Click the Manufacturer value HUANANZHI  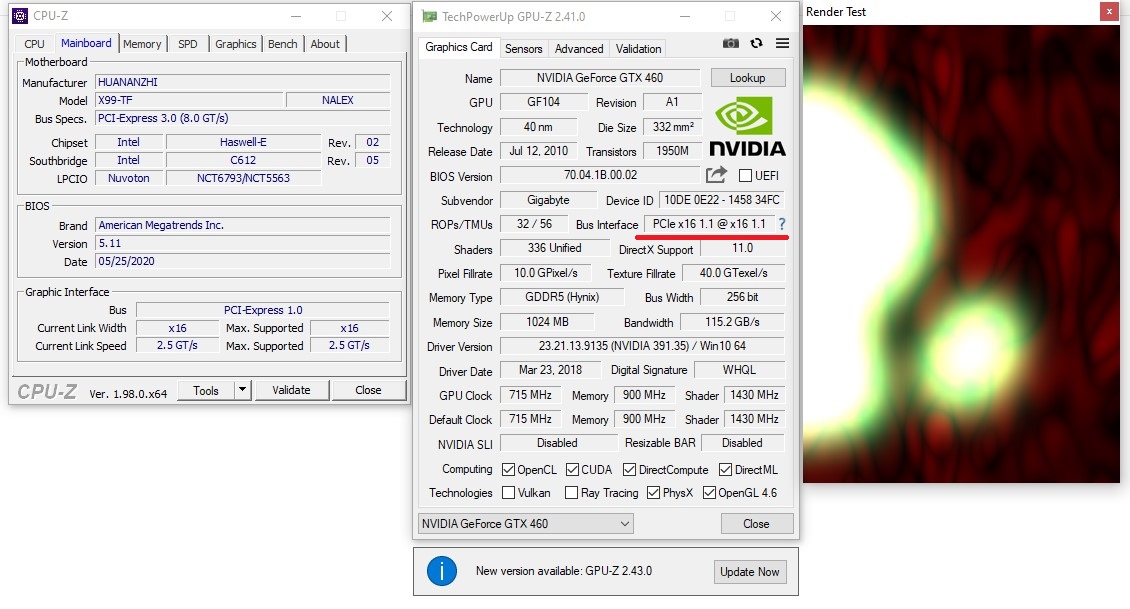242,82
